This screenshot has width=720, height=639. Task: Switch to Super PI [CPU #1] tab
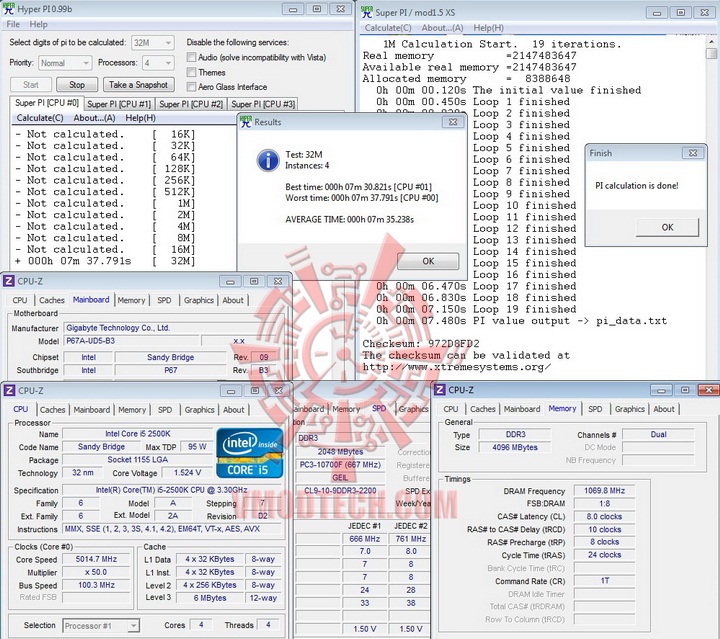click(x=119, y=104)
